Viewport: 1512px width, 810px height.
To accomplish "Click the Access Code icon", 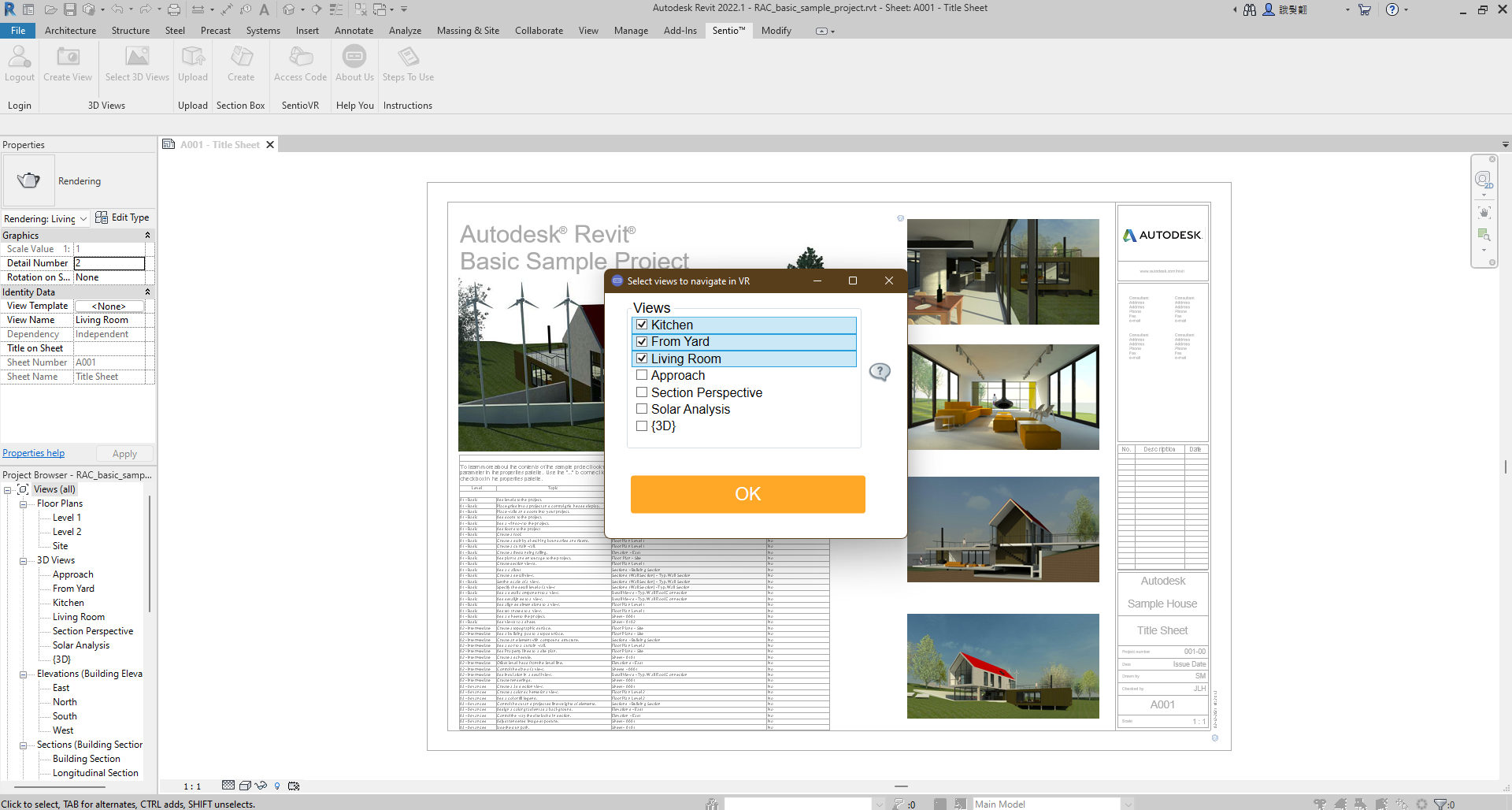I will tap(300, 58).
